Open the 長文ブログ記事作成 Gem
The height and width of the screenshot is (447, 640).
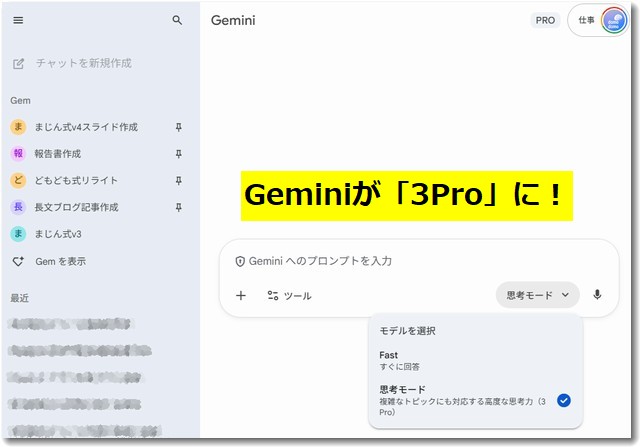click(76, 207)
